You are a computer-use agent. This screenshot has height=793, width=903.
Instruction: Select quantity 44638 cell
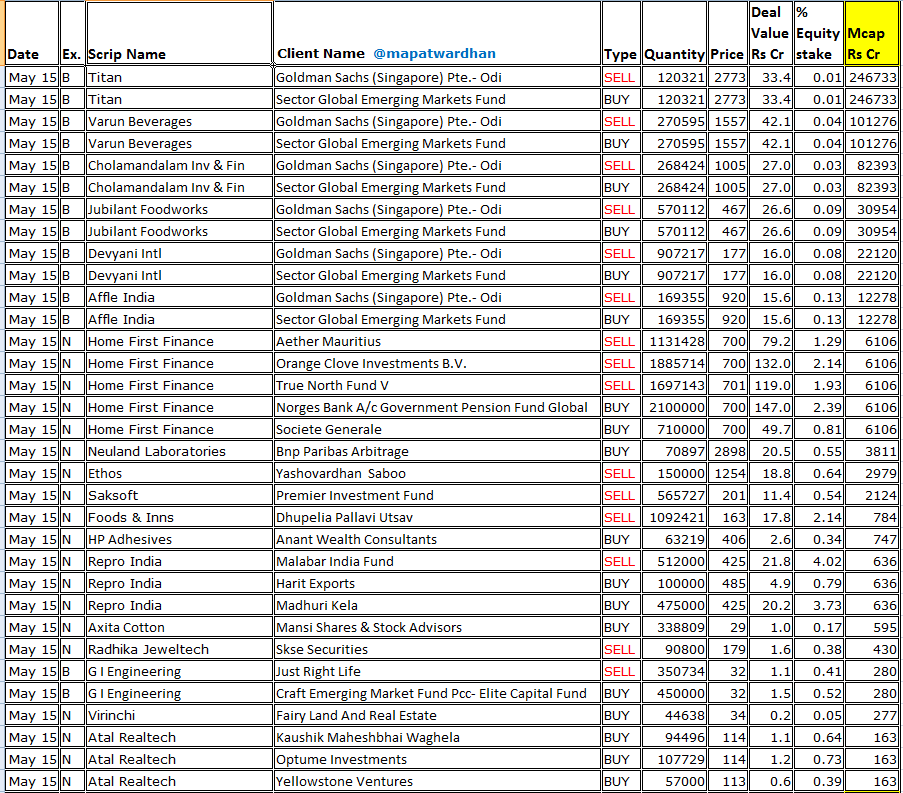[674, 715]
